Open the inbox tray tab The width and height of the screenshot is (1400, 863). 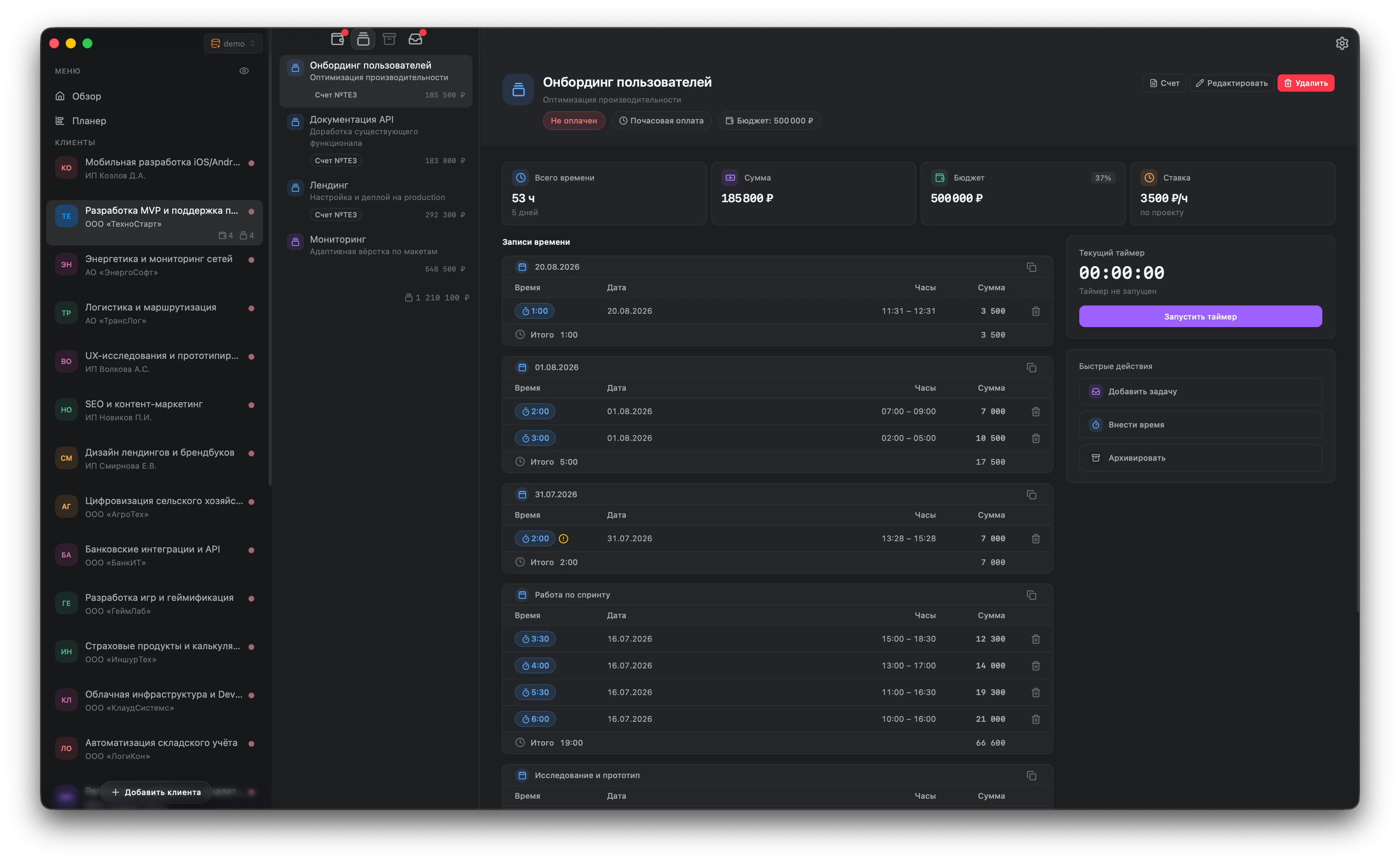[415, 39]
